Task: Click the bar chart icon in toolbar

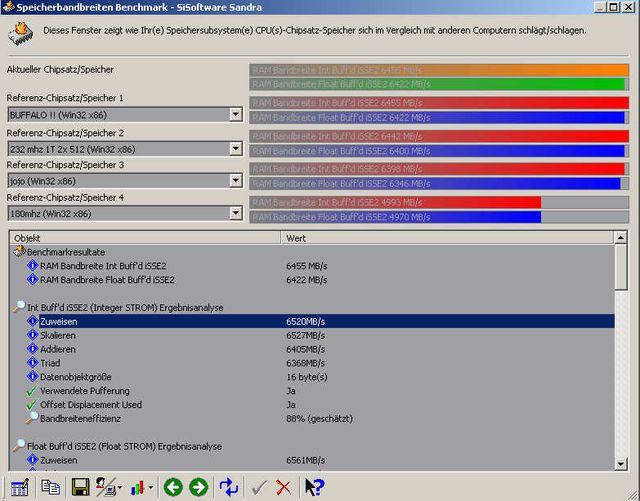Action: (138, 488)
